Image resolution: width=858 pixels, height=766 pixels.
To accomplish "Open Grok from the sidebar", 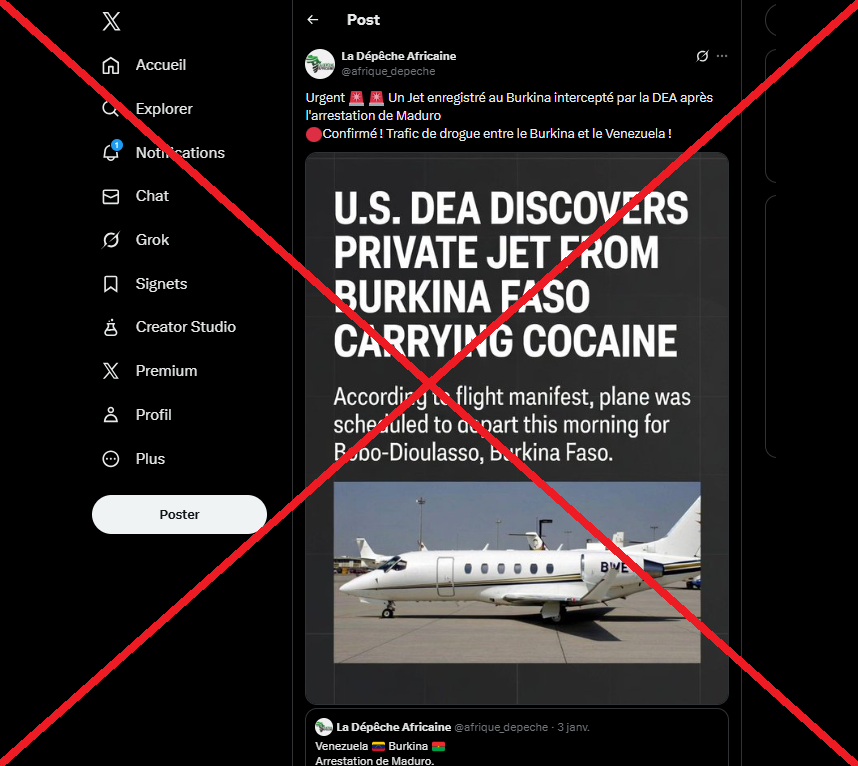I will point(111,240).
